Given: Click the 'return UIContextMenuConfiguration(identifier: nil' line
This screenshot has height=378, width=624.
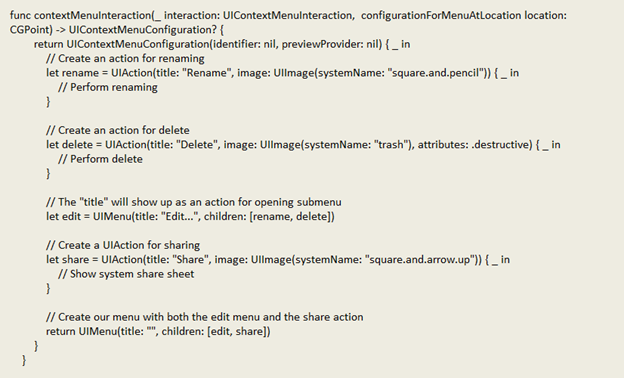Looking at the screenshot, I should pos(222,44).
